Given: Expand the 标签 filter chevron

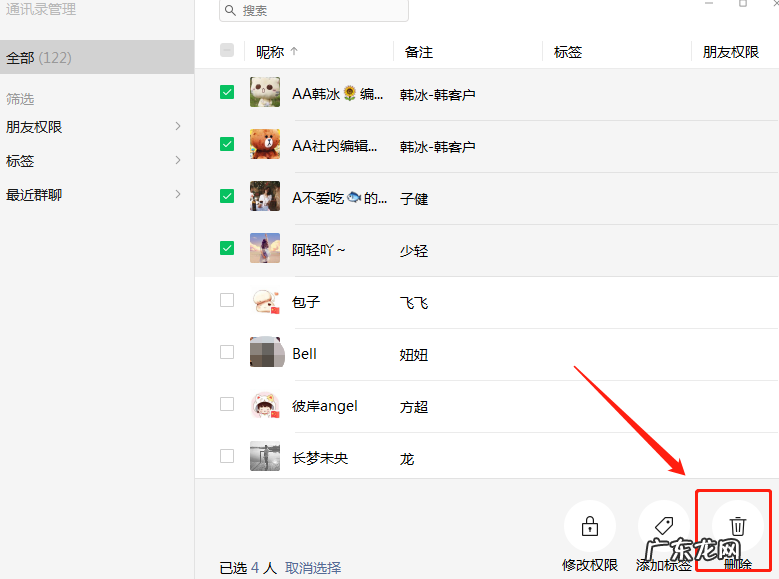Looking at the screenshot, I should (178, 160).
